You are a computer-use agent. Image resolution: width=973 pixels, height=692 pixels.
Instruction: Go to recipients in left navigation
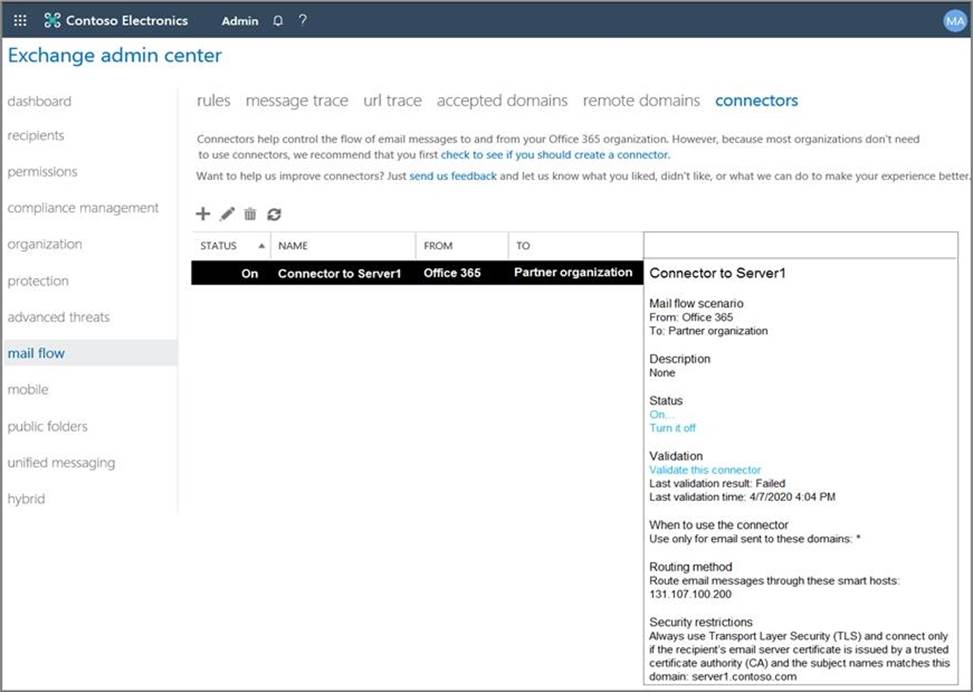(x=36, y=136)
